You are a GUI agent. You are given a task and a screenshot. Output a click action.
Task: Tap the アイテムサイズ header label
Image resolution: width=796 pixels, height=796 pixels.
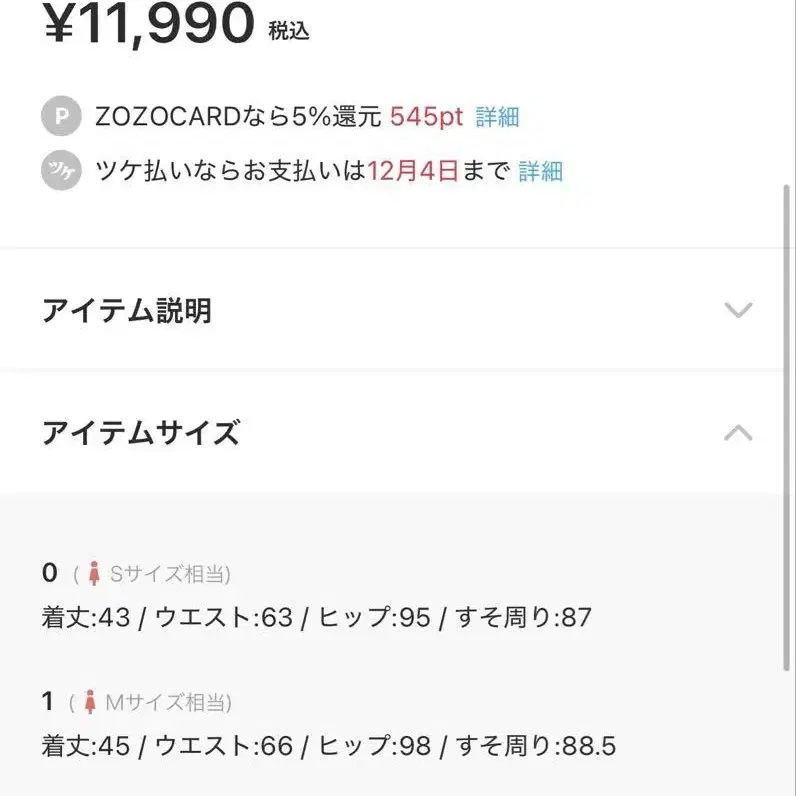coord(141,433)
